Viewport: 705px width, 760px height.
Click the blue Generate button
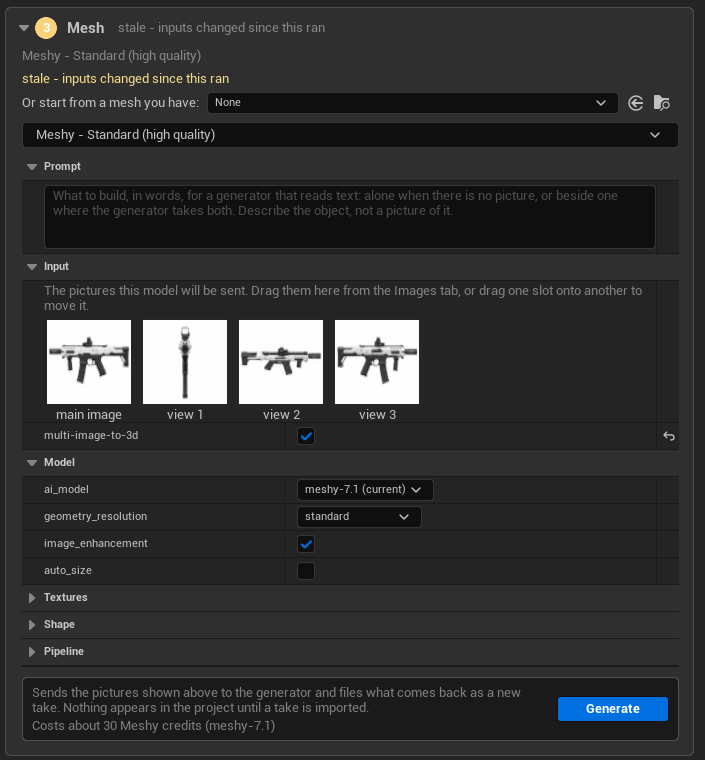tap(612, 709)
